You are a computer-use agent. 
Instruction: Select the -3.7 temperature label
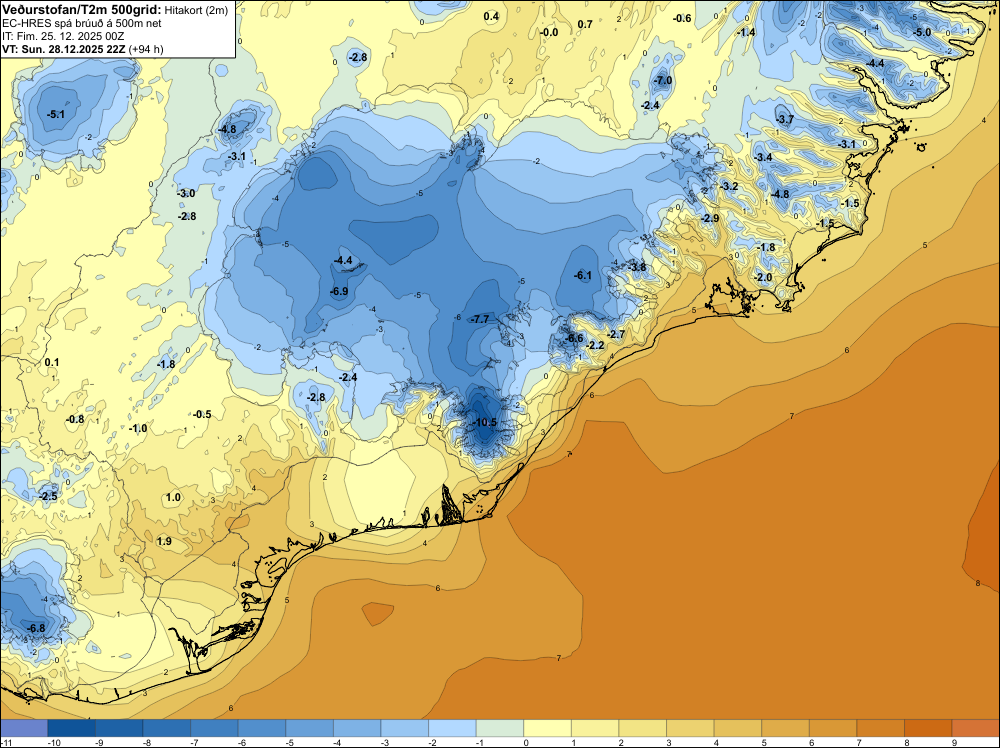click(x=784, y=119)
